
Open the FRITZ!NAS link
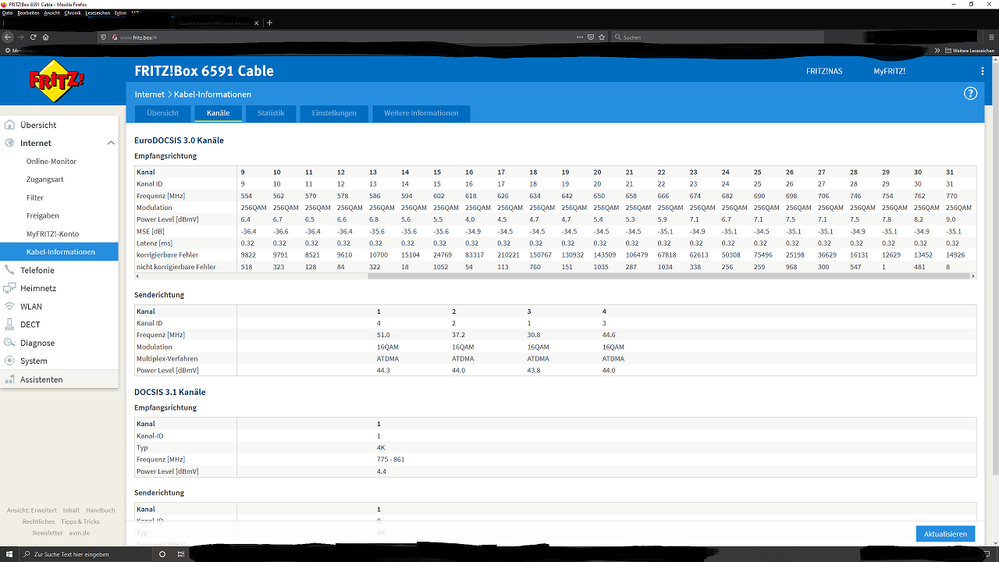[x=824, y=71]
